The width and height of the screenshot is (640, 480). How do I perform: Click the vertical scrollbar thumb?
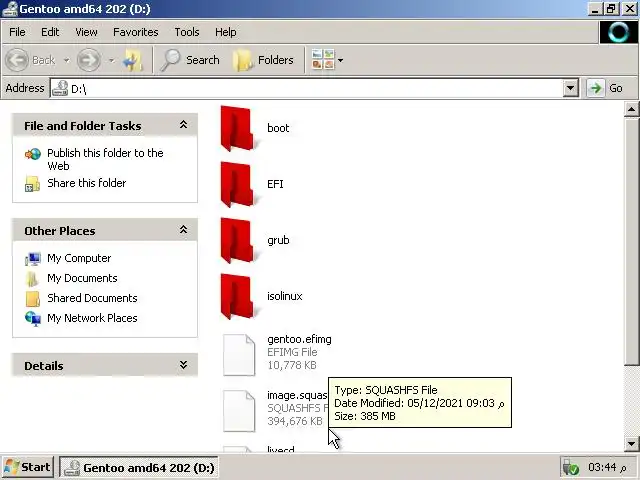click(631, 241)
